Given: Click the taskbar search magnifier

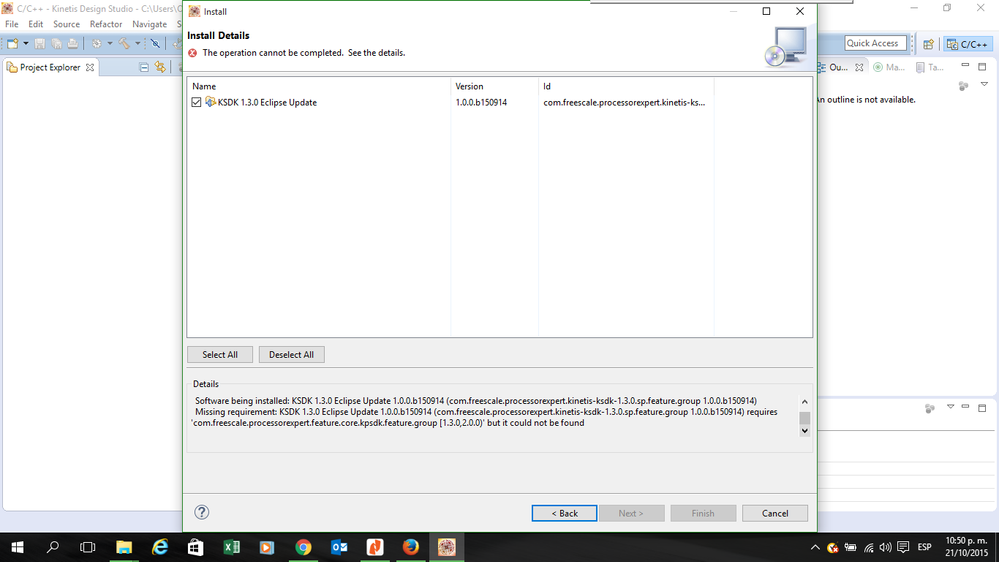Looking at the screenshot, I should point(53,547).
